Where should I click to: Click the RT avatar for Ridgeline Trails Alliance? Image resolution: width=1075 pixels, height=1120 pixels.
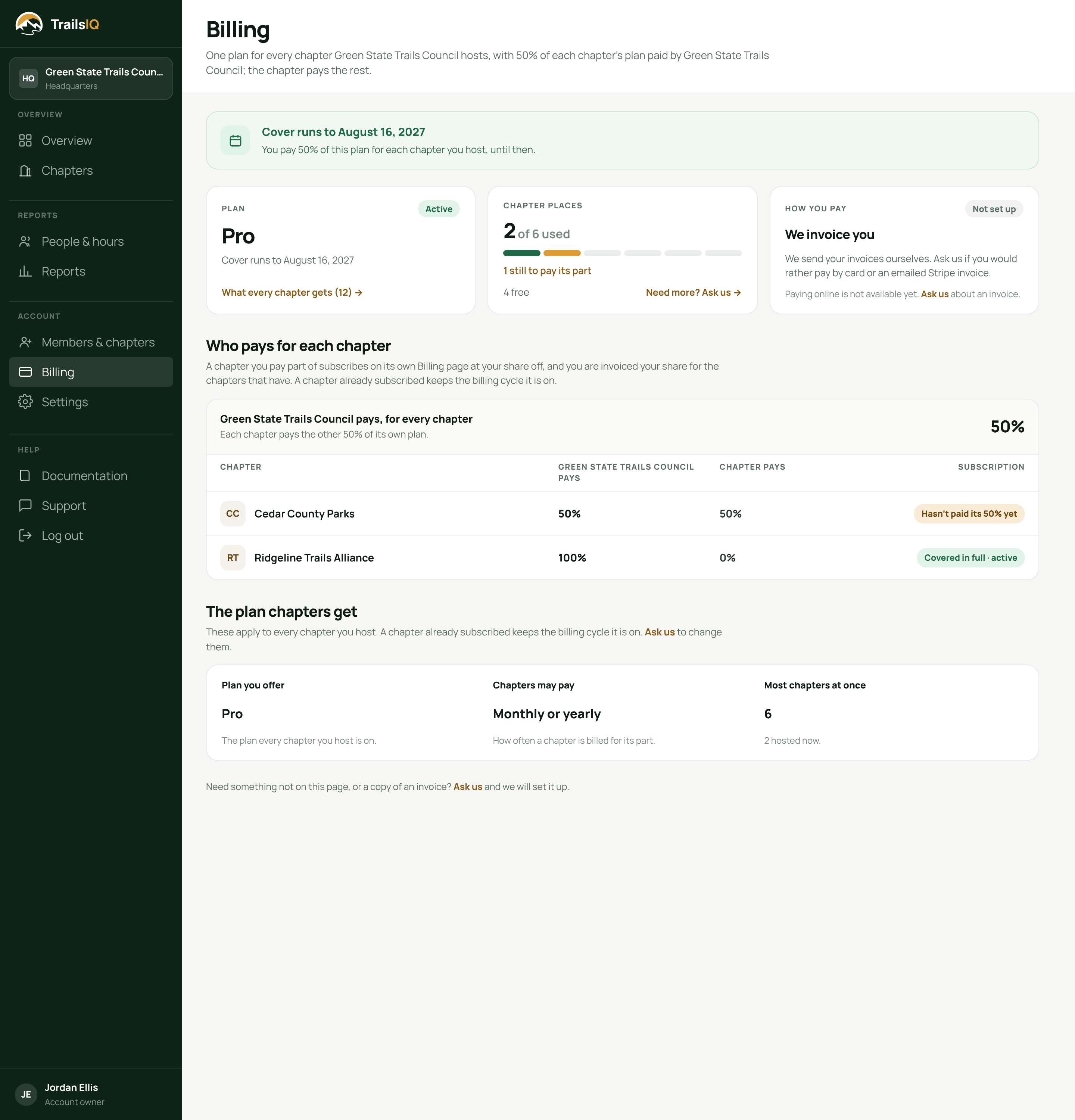[x=233, y=558]
